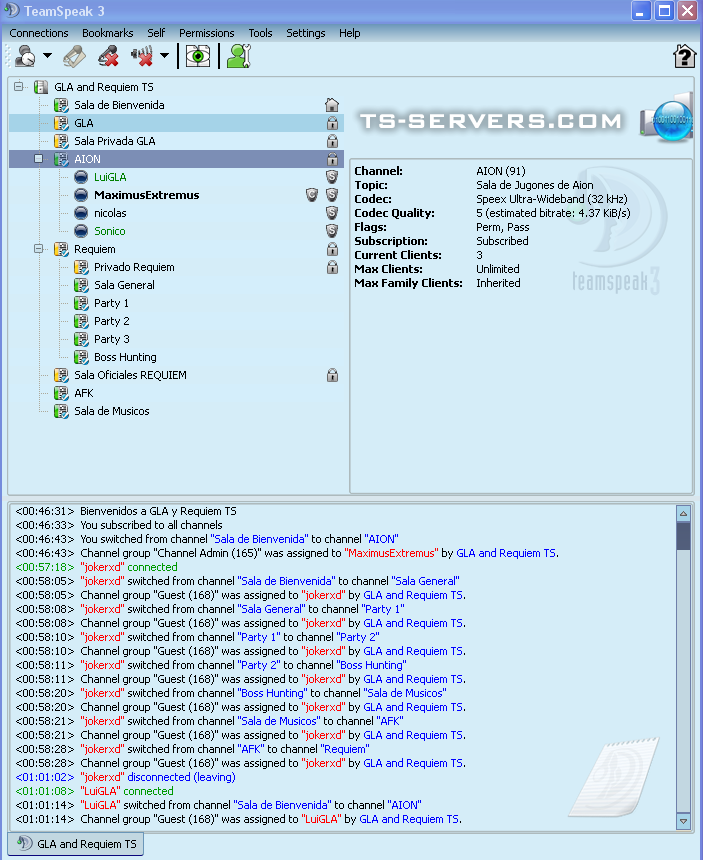Screen dimensions: 703x860
Task: Click the "MaximusExtremus" name in the chat log
Action: click(392, 553)
